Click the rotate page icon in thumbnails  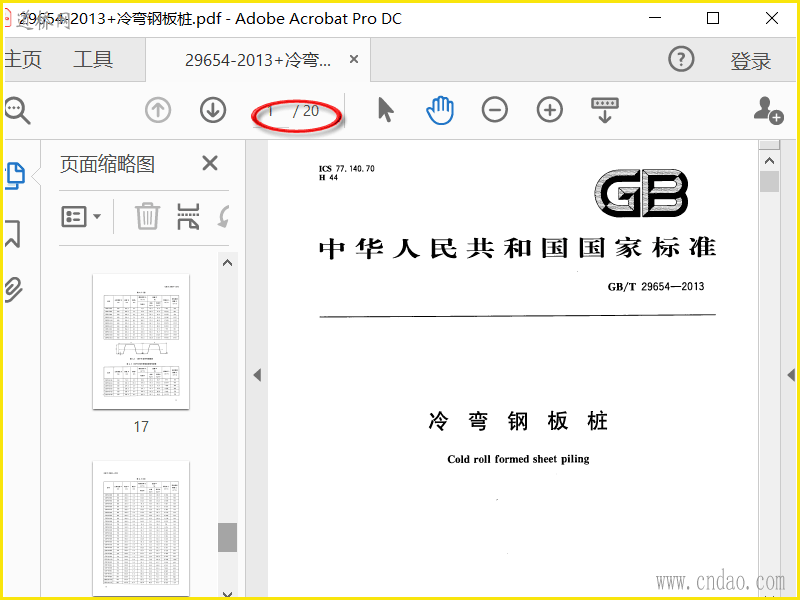[x=223, y=216]
